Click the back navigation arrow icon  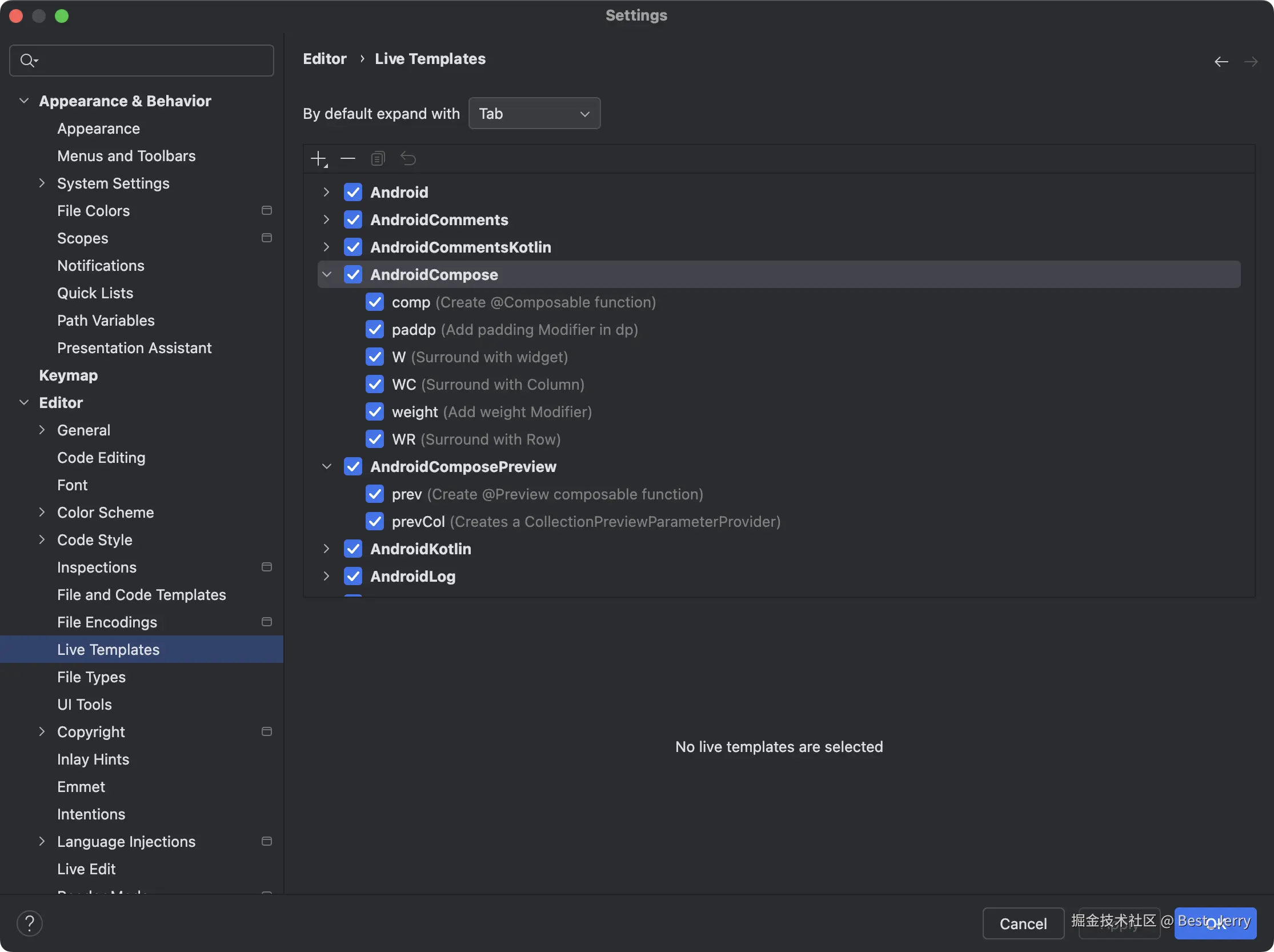tap(1221, 62)
